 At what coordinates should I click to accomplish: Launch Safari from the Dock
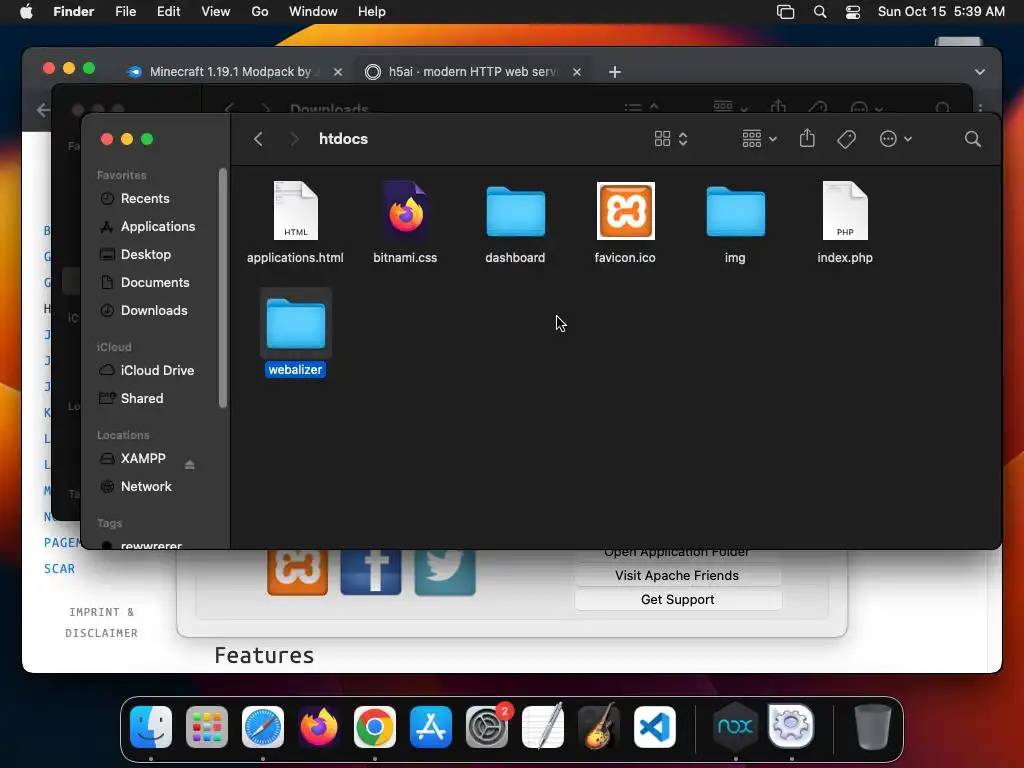263,727
